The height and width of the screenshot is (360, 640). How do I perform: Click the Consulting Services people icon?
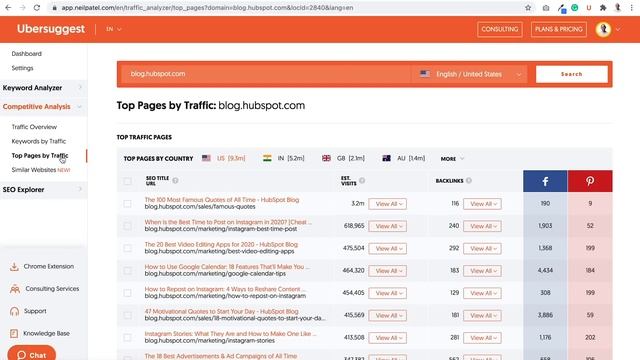(15, 289)
